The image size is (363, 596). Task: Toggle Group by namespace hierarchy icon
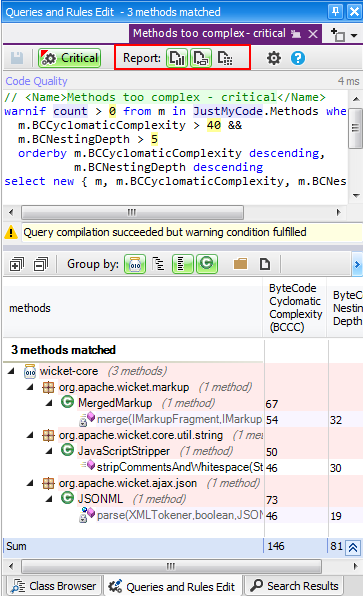click(x=158, y=264)
